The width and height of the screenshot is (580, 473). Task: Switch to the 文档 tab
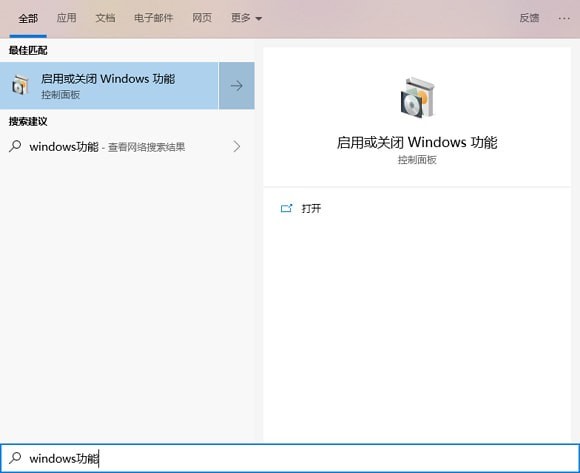click(105, 18)
